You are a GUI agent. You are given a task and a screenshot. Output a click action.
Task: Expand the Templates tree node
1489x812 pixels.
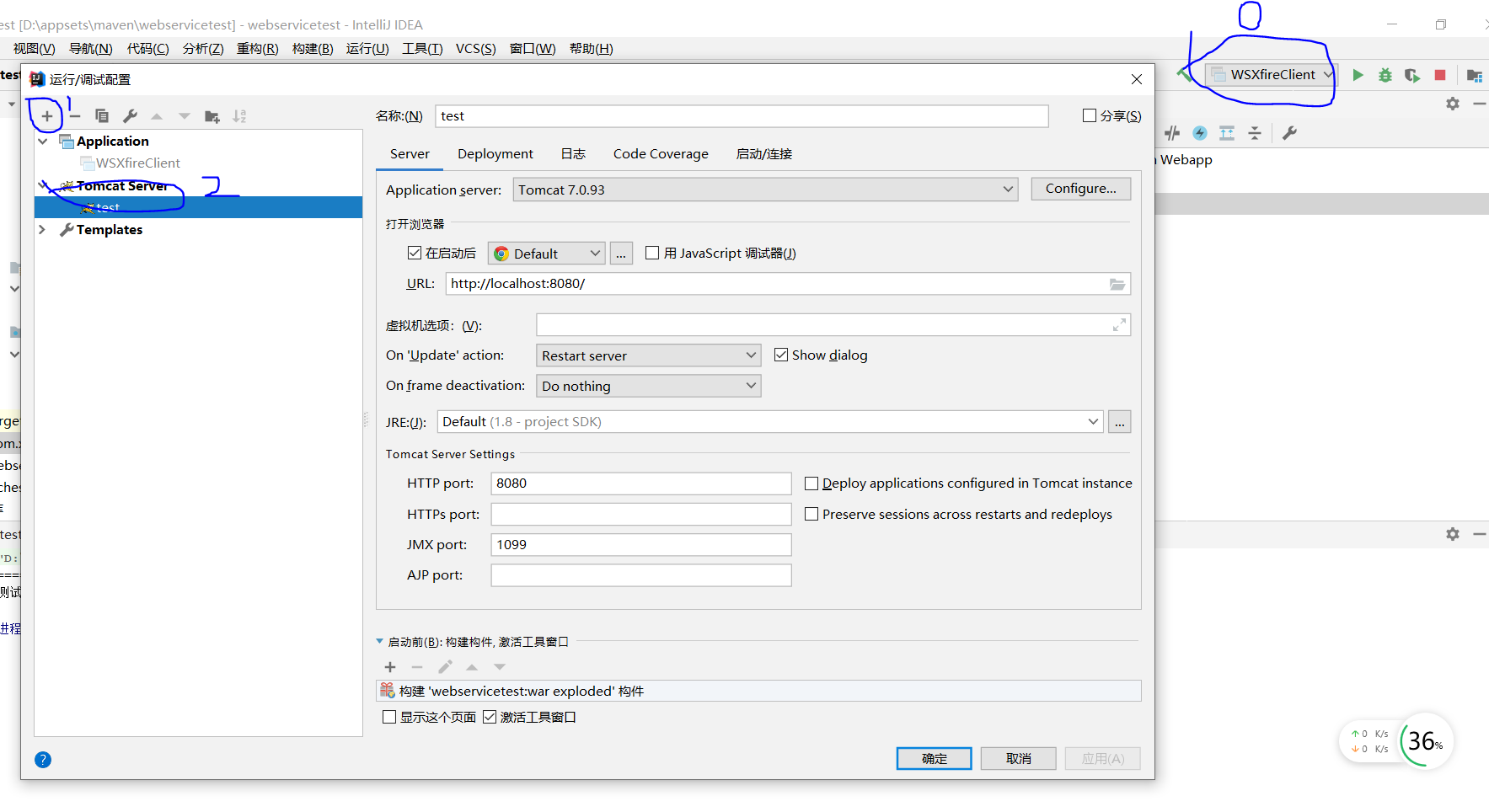(x=43, y=229)
